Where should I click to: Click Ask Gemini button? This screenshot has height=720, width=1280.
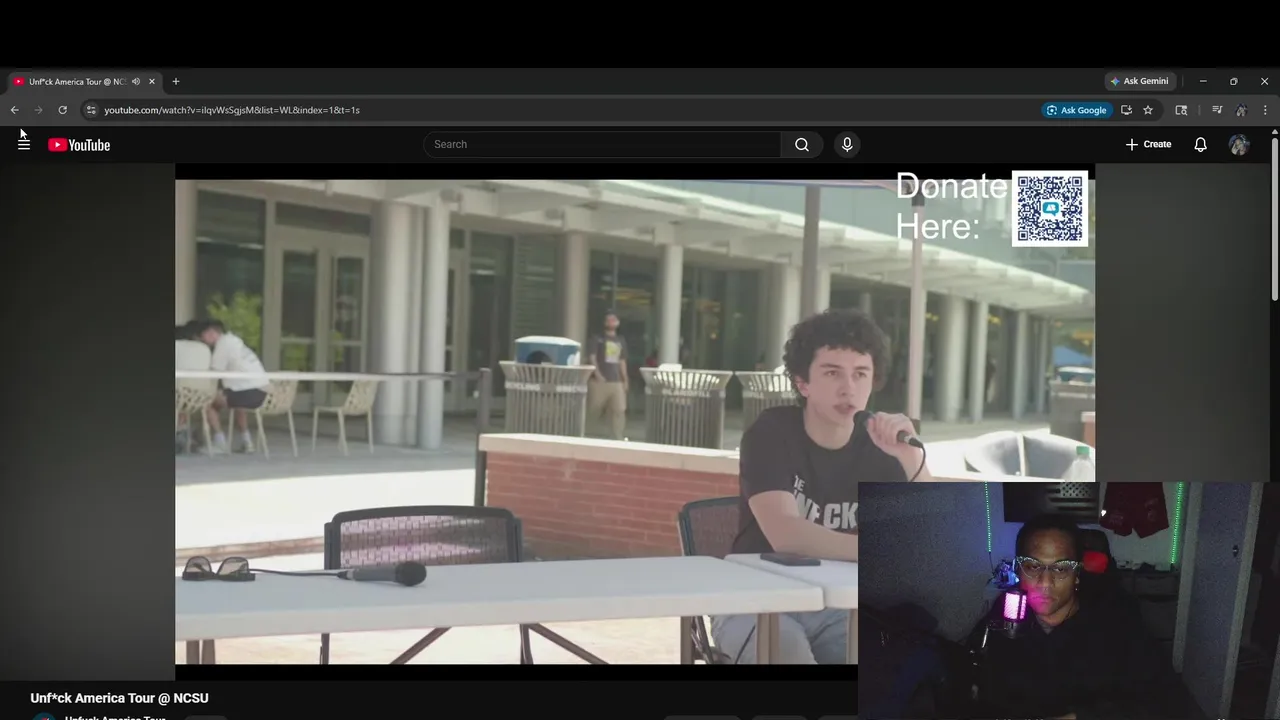[x=1139, y=81]
